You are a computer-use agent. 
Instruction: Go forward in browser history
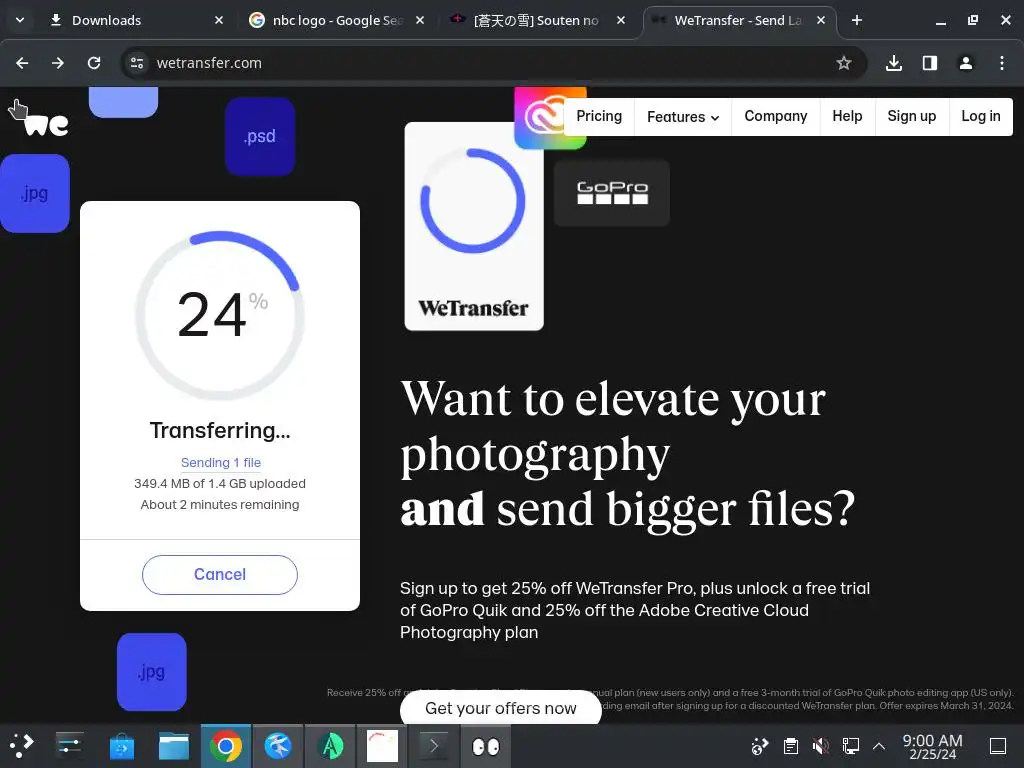(58, 63)
